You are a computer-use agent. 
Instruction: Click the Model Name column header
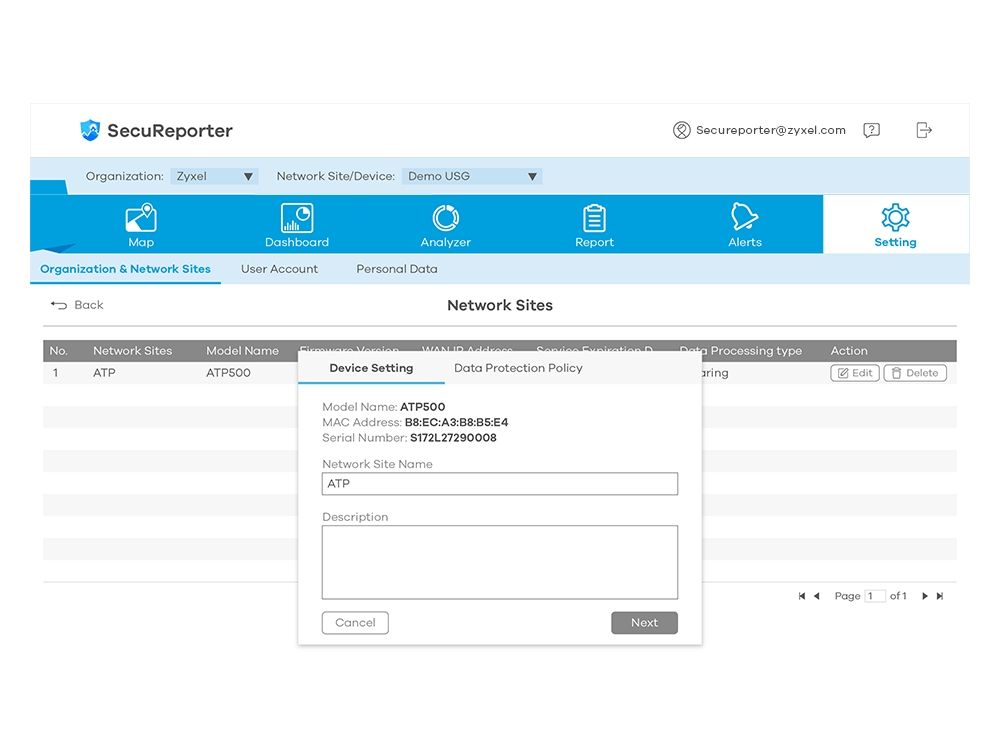242,351
